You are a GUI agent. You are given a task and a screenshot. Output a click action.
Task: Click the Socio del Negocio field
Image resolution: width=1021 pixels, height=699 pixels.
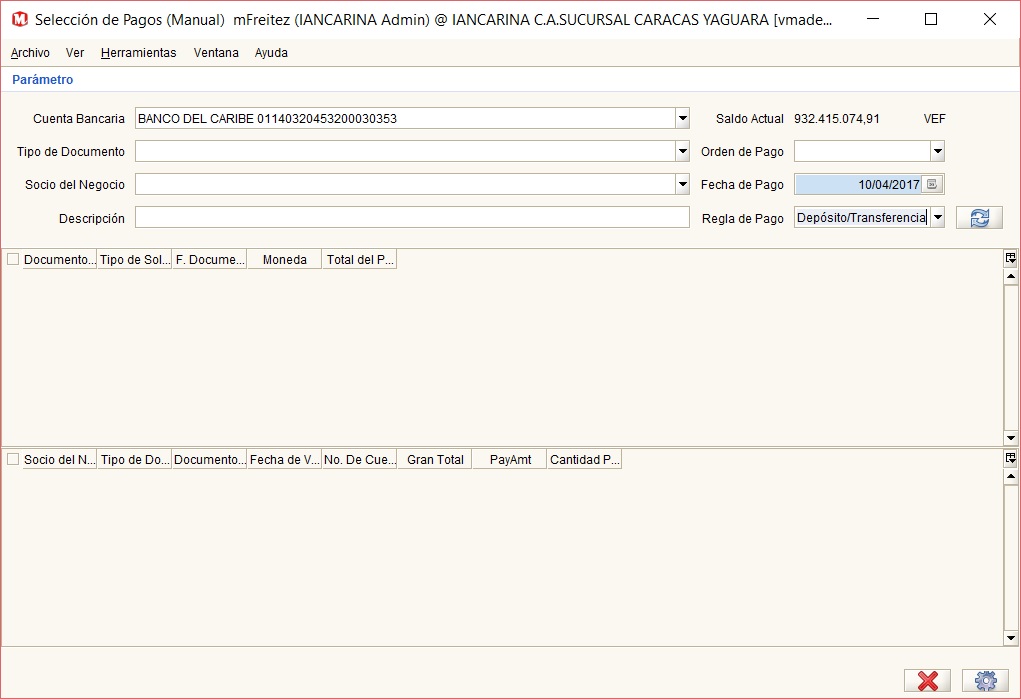[x=406, y=184]
